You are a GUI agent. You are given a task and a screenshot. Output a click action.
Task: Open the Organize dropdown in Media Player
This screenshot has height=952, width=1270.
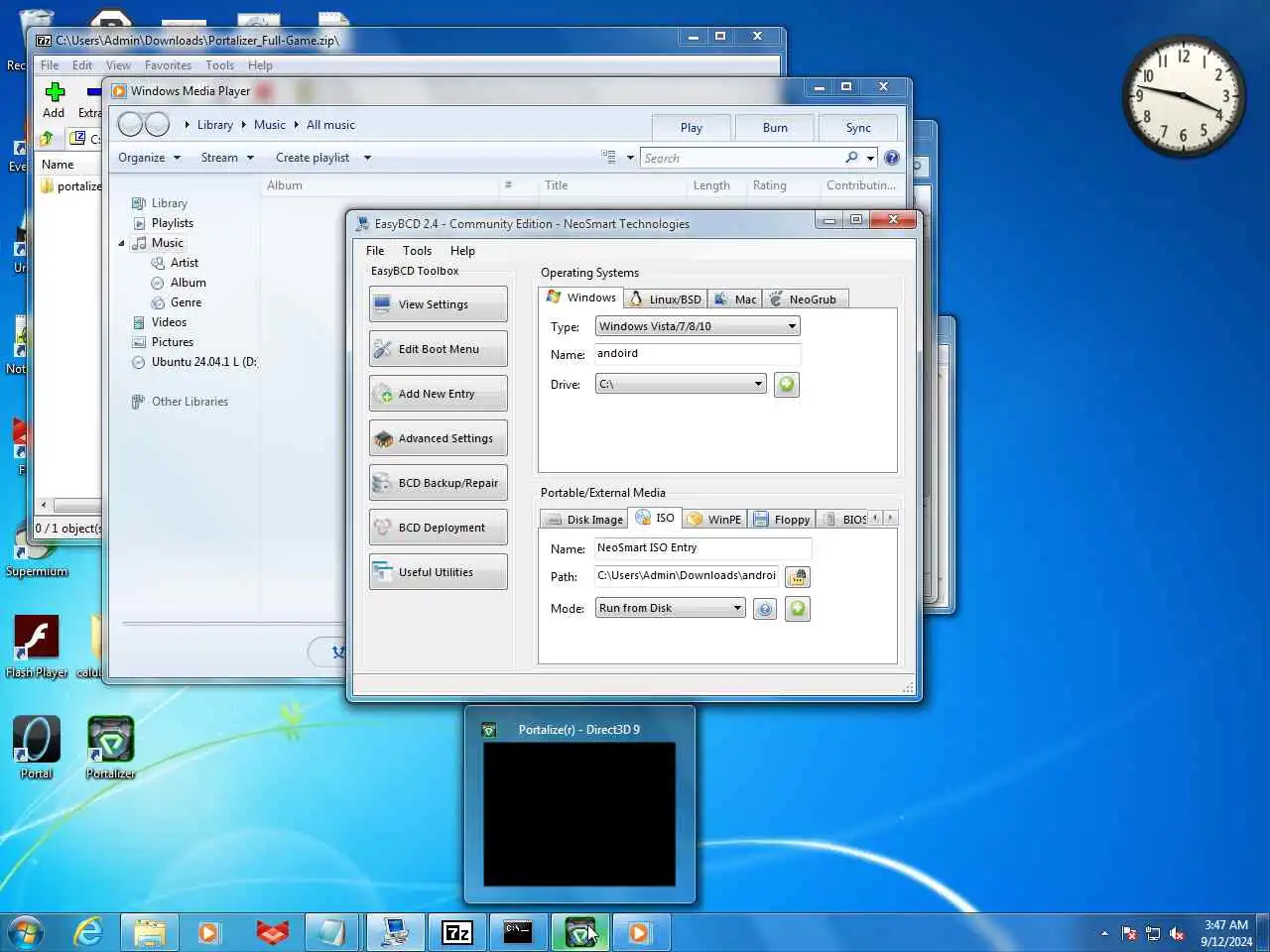coord(149,158)
